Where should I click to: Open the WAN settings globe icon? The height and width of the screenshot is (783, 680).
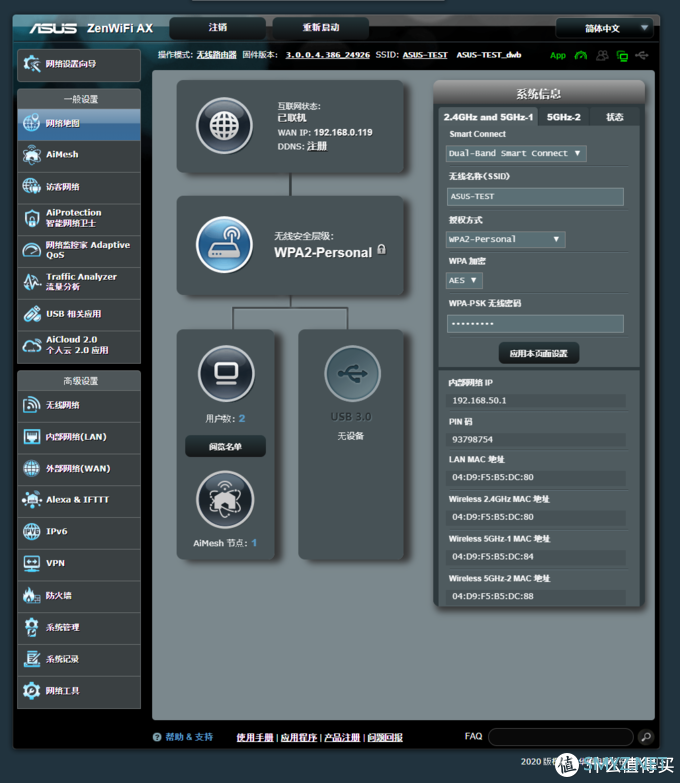31,468
